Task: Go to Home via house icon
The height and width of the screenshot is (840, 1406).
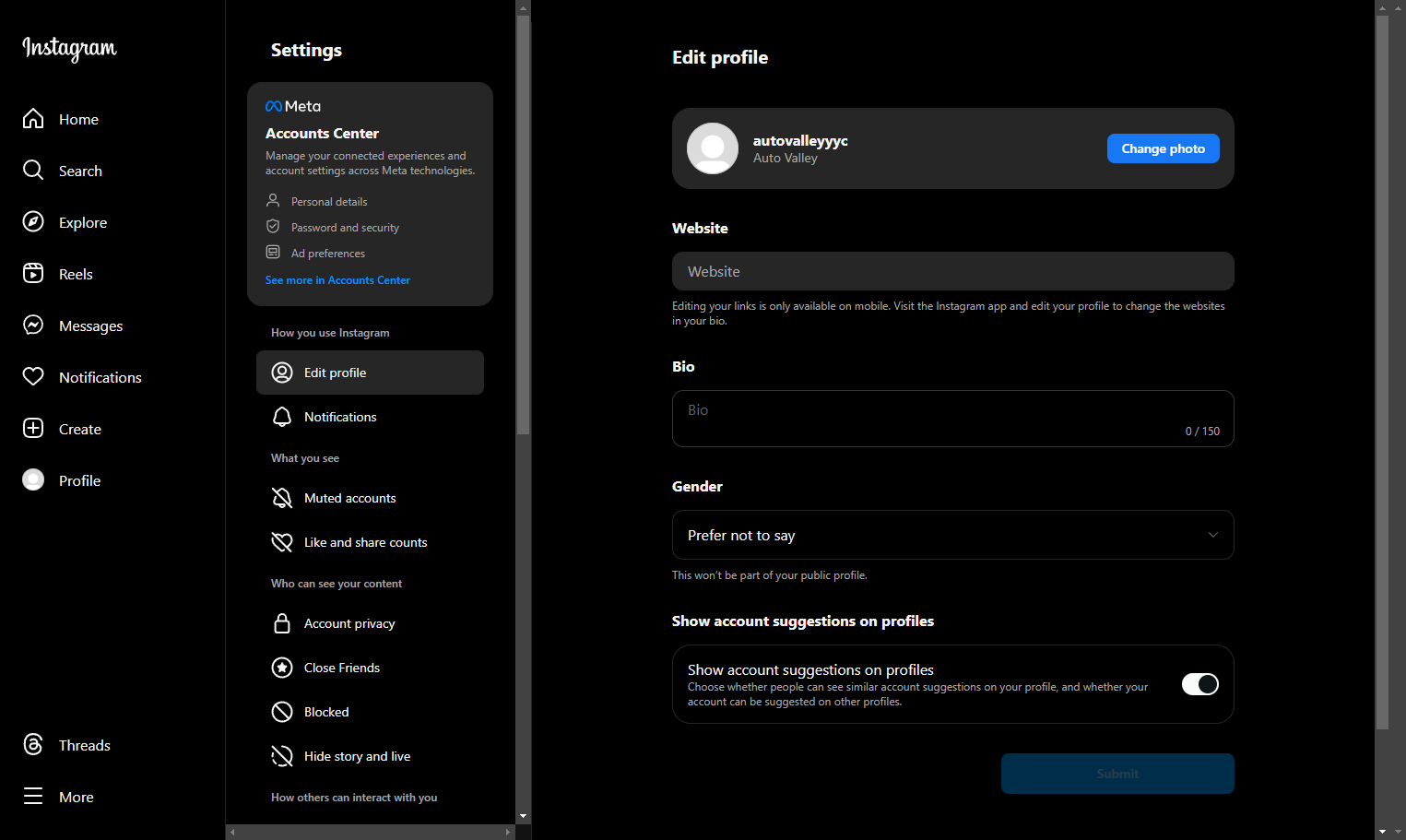Action: [x=33, y=119]
